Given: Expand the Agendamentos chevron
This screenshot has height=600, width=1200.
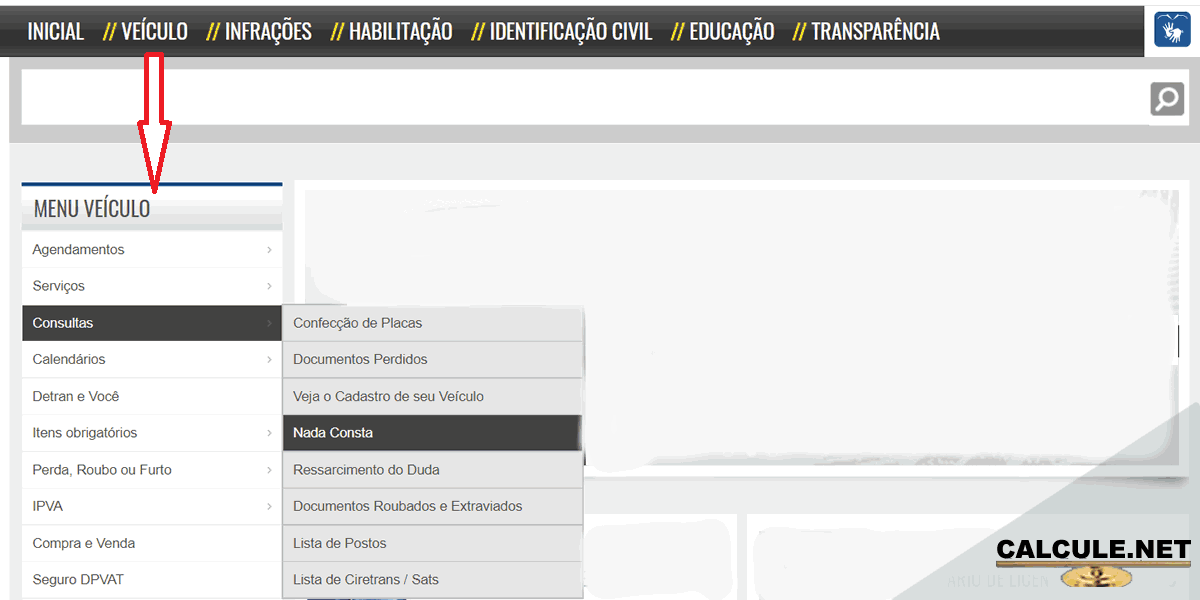Looking at the screenshot, I should pos(269,250).
